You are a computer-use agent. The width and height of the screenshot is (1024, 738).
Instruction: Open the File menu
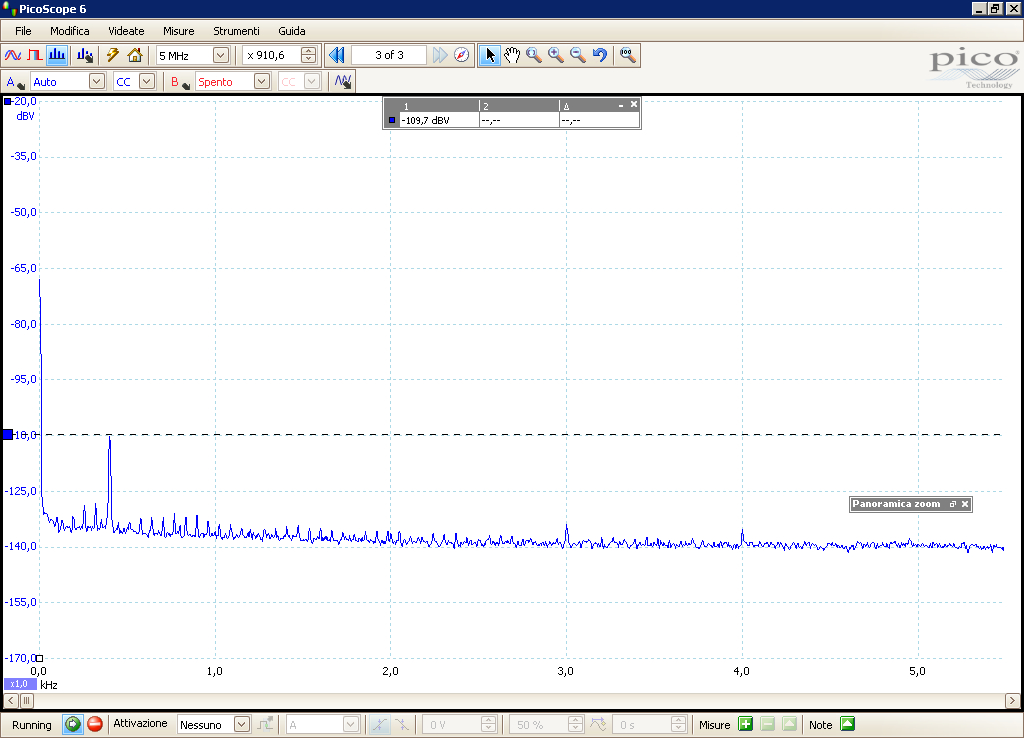[23, 31]
